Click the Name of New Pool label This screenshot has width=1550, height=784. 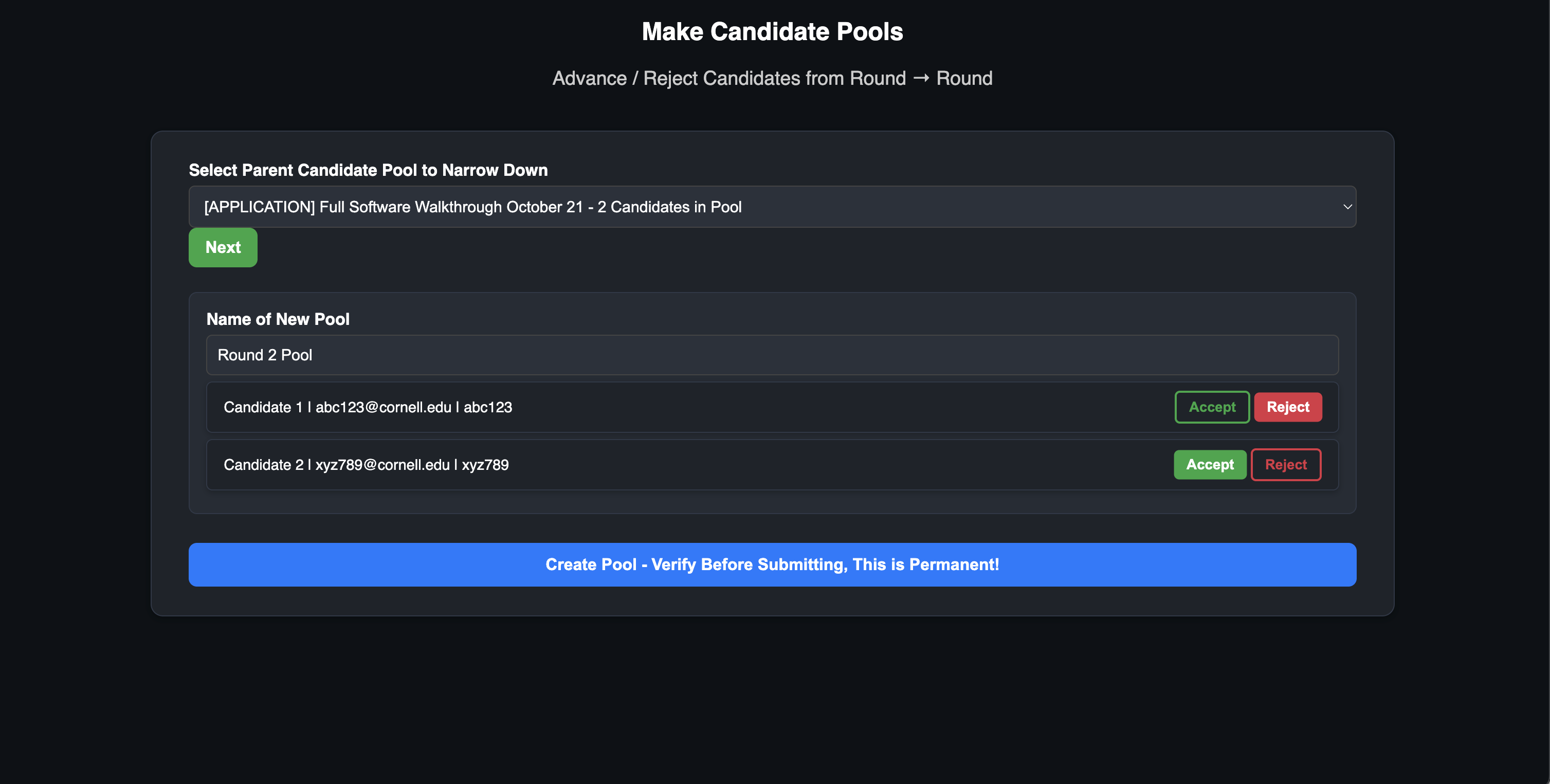click(278, 319)
